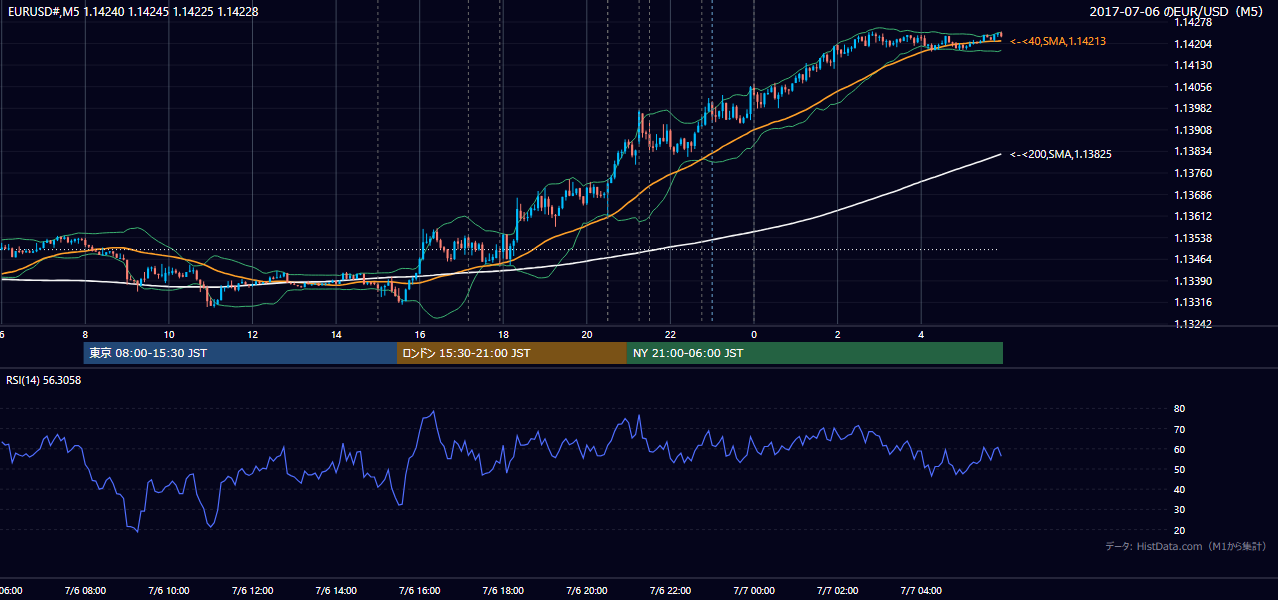Click hour tick 8 under the price chart
The height and width of the screenshot is (600, 1278).
pyautogui.click(x=85, y=334)
